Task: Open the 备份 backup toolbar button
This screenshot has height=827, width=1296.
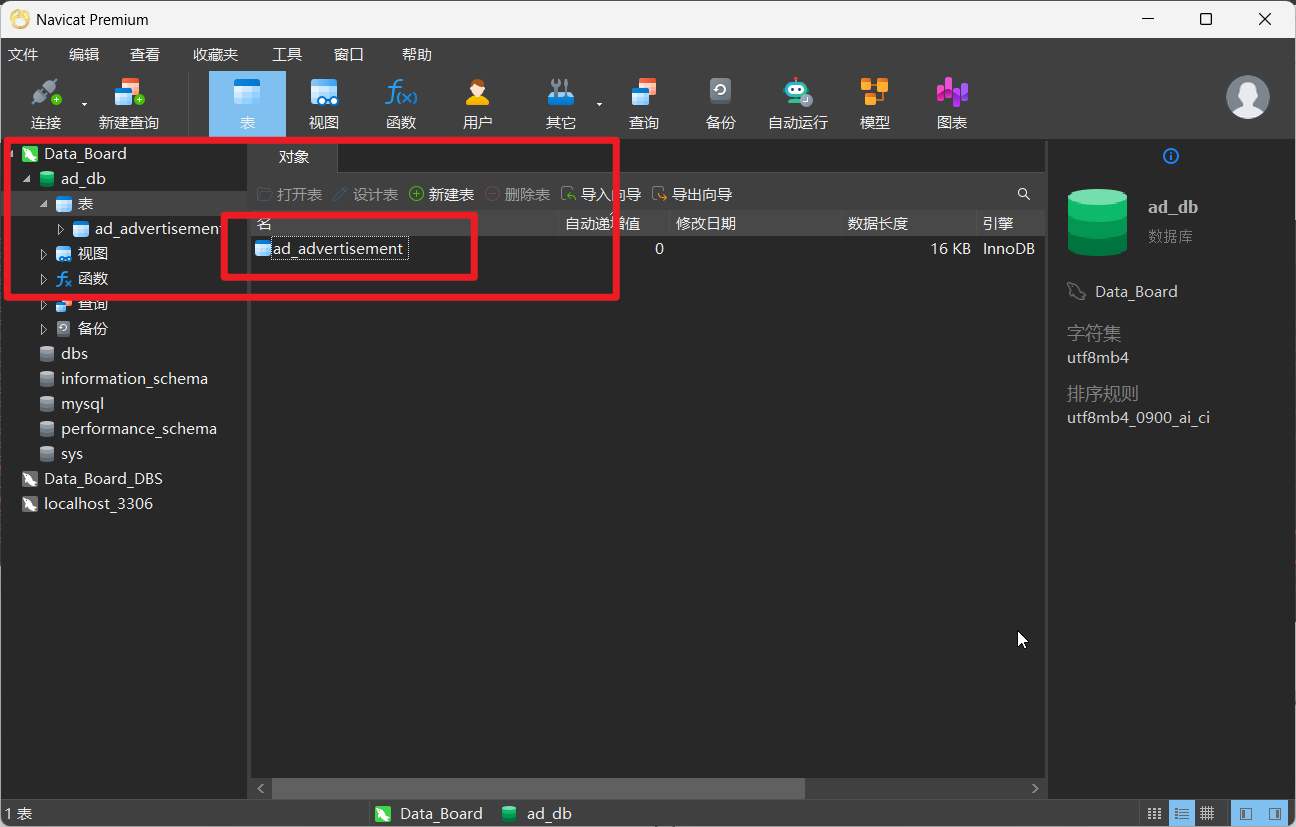Action: (721, 104)
